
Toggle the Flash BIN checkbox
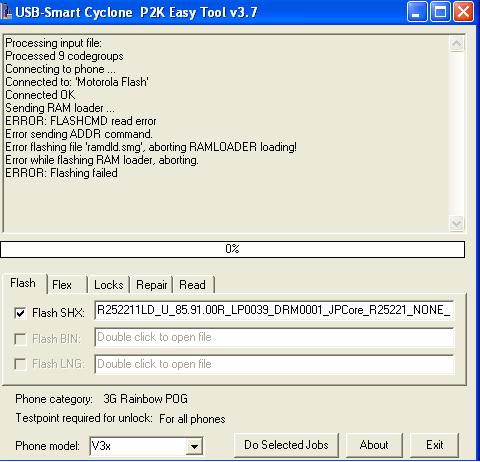coord(20,339)
